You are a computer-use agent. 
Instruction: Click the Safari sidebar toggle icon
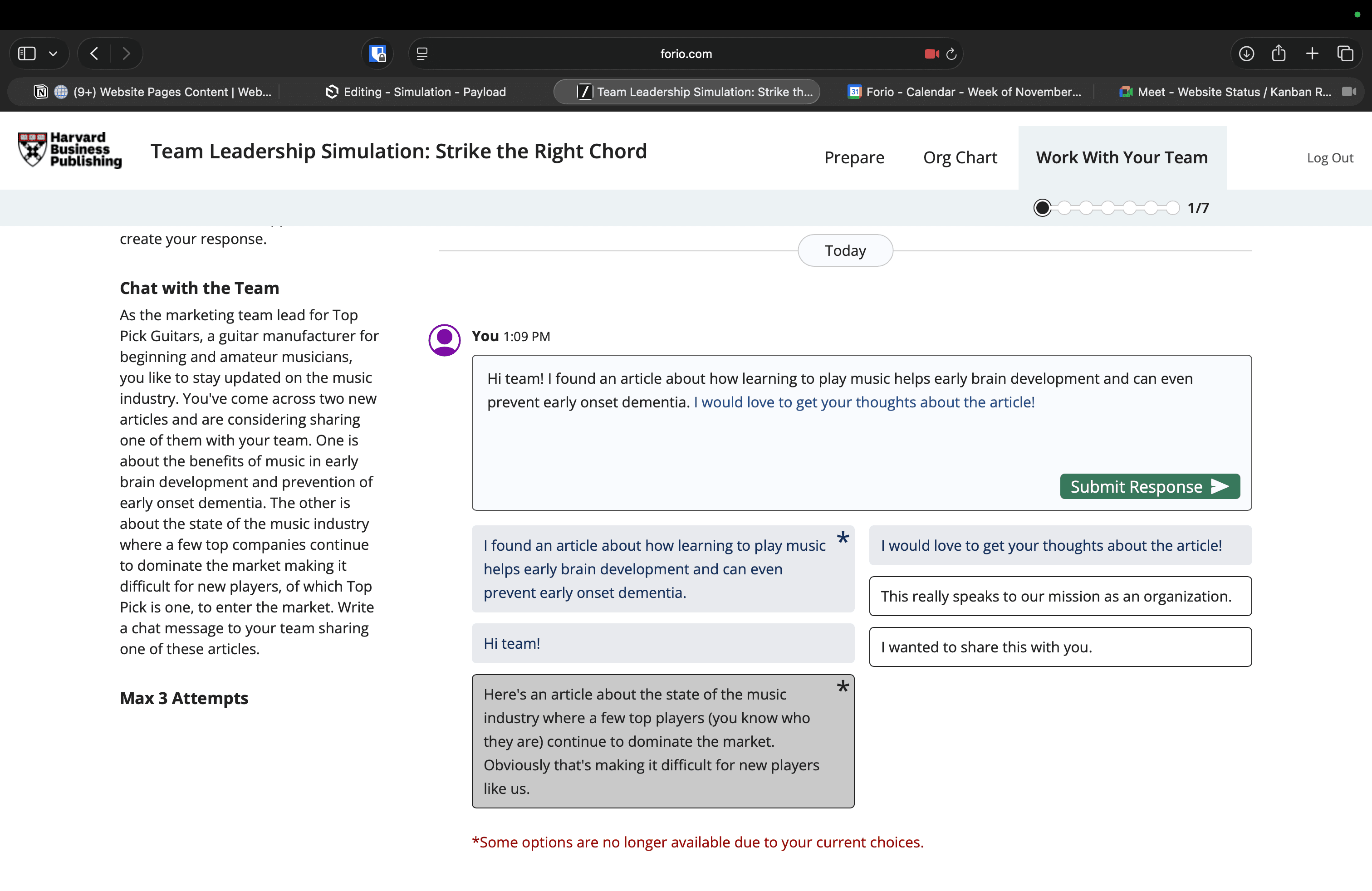coord(27,54)
